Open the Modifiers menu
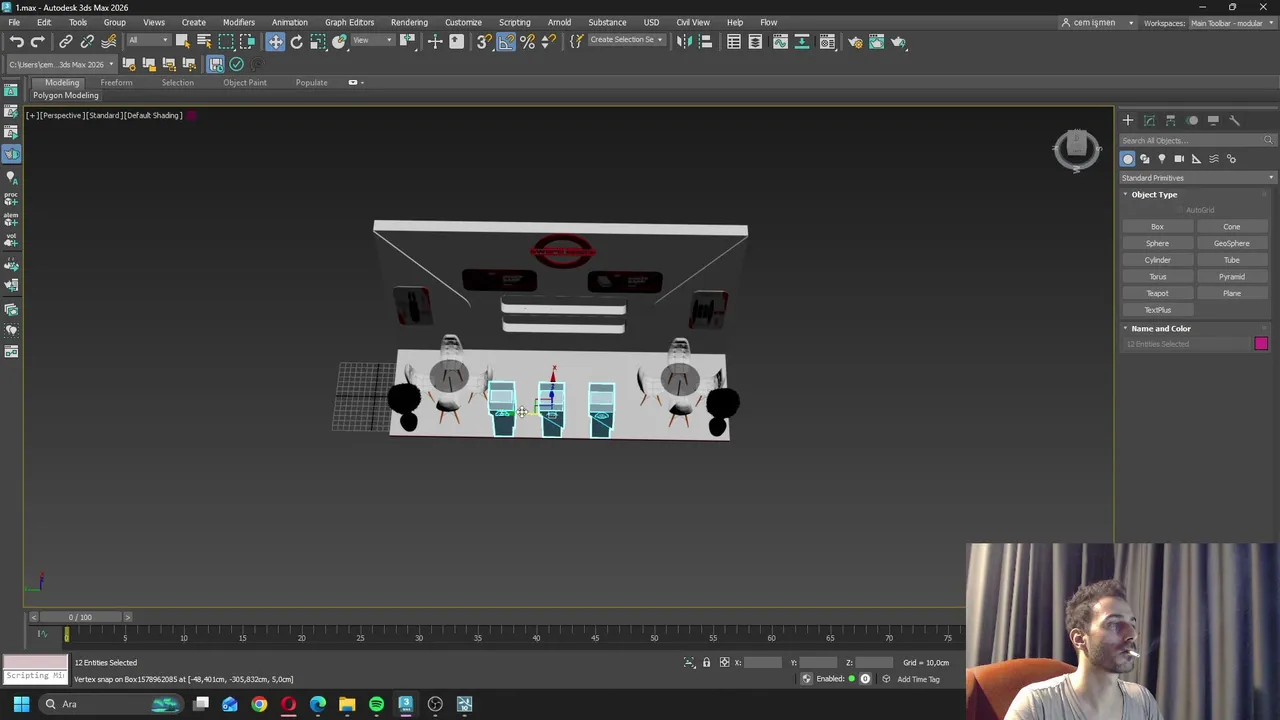The height and width of the screenshot is (720, 1280). pyautogui.click(x=238, y=22)
